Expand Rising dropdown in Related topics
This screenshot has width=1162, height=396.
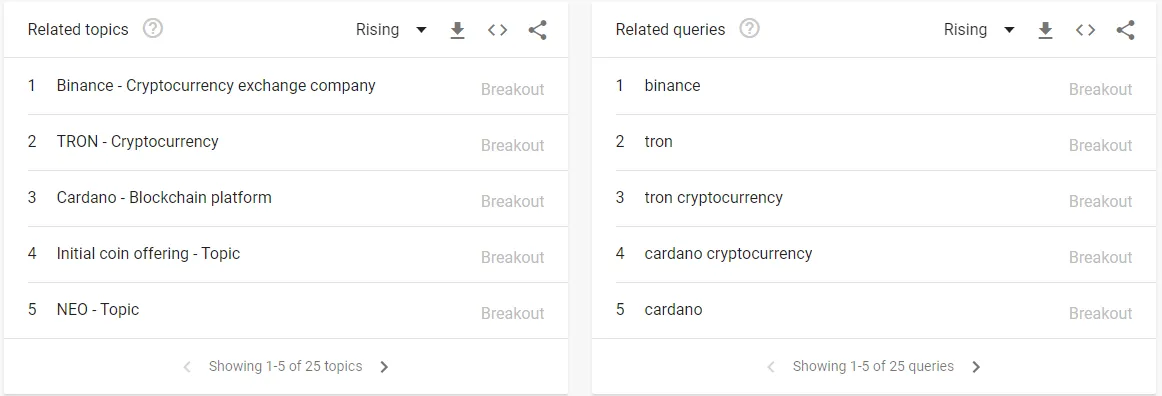tap(391, 30)
